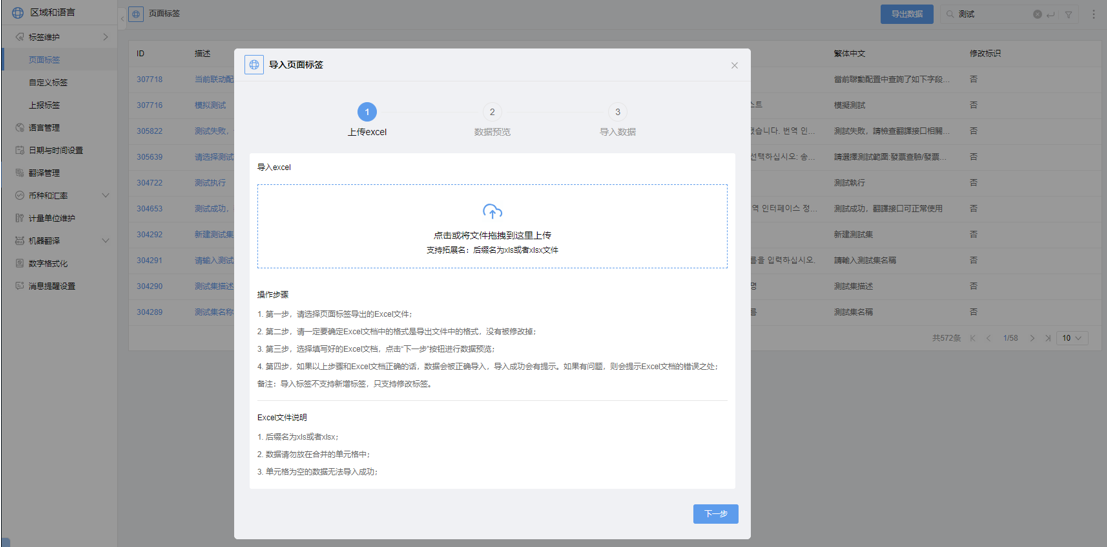Screen dimensions: 1107x548
Task: Clear the search field with the X icon
Action: coord(1037,14)
